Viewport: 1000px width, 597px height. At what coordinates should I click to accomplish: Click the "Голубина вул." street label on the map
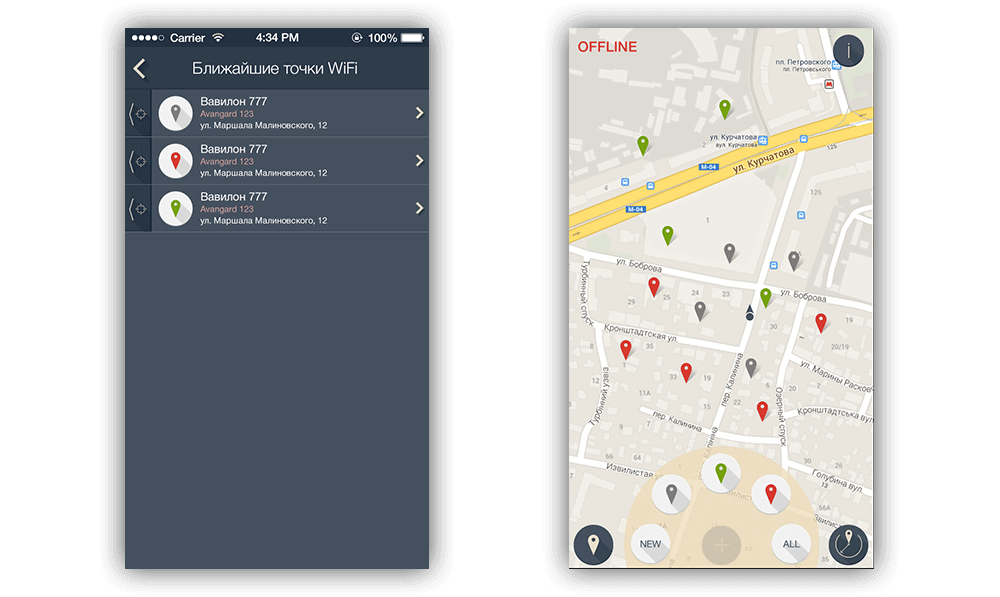point(837,481)
